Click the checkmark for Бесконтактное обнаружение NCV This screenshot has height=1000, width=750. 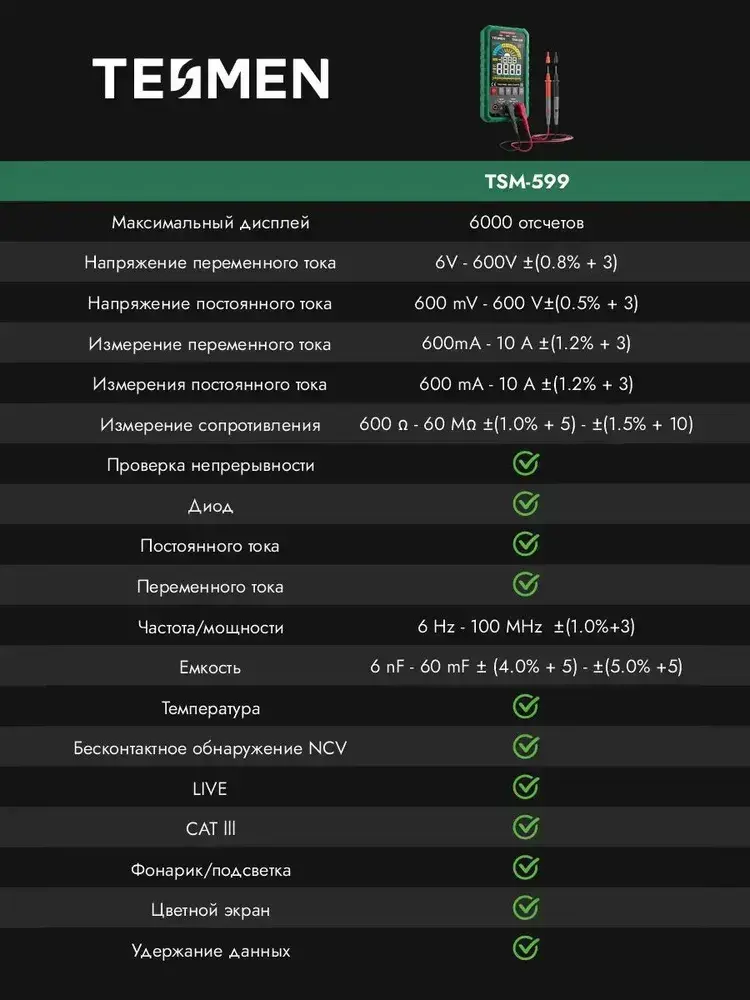click(526, 747)
